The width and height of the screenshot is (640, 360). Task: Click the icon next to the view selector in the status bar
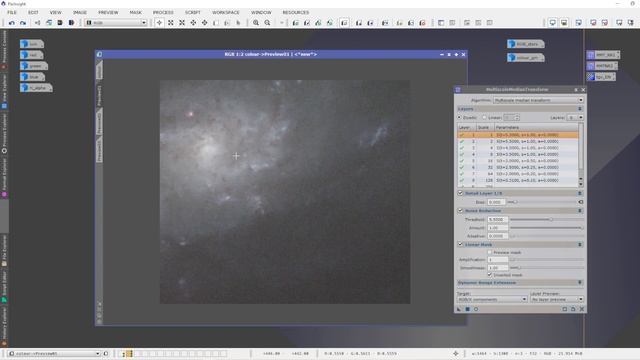coord(106,353)
